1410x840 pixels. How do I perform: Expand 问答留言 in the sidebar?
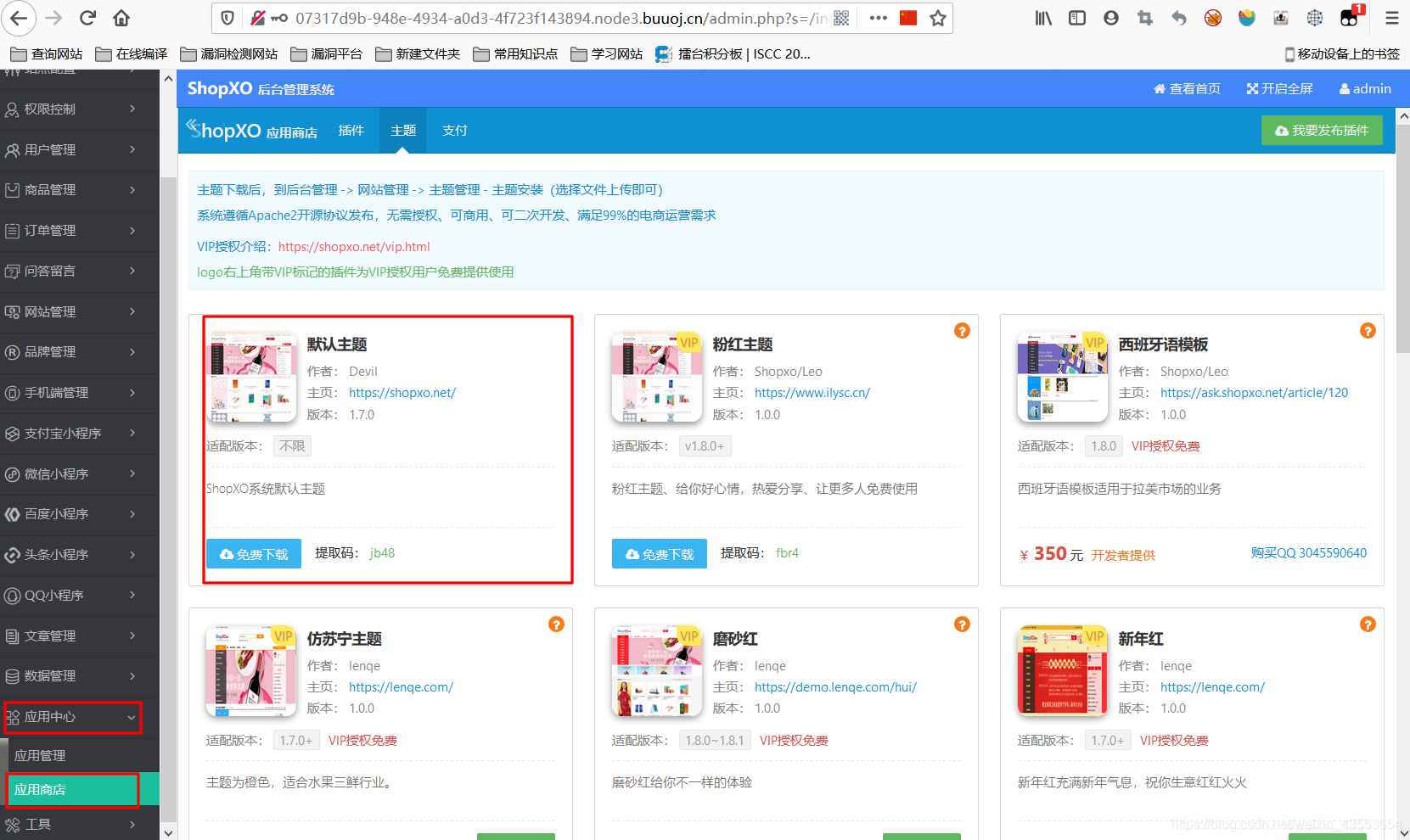click(80, 272)
